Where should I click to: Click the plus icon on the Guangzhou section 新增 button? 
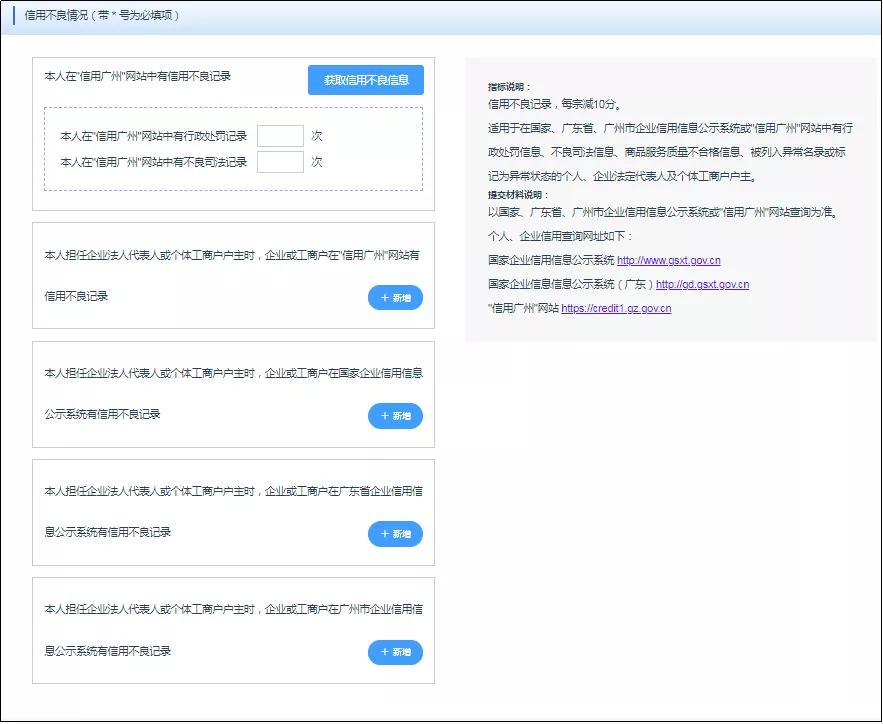(384, 652)
